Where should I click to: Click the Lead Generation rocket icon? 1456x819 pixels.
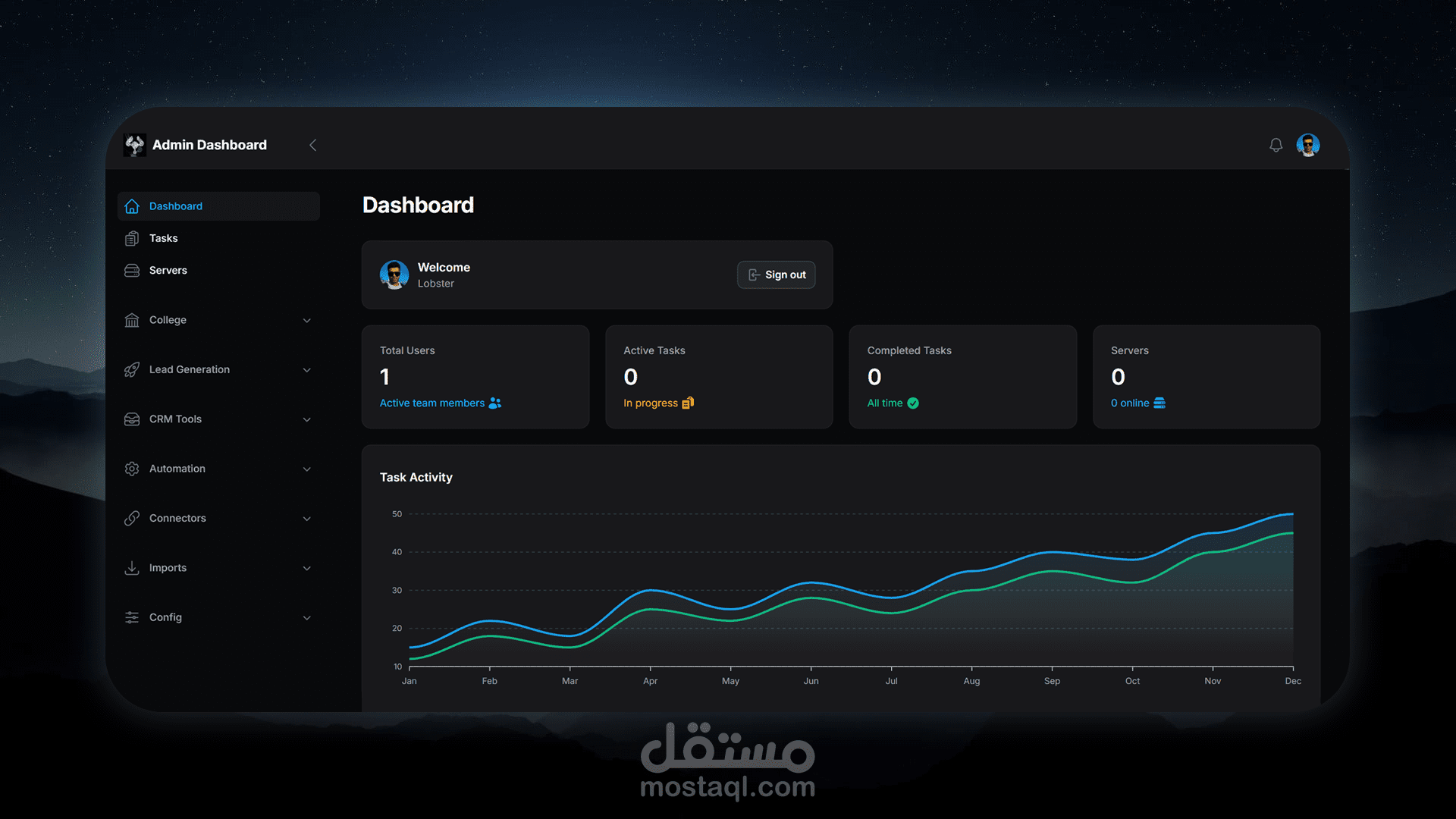132,369
